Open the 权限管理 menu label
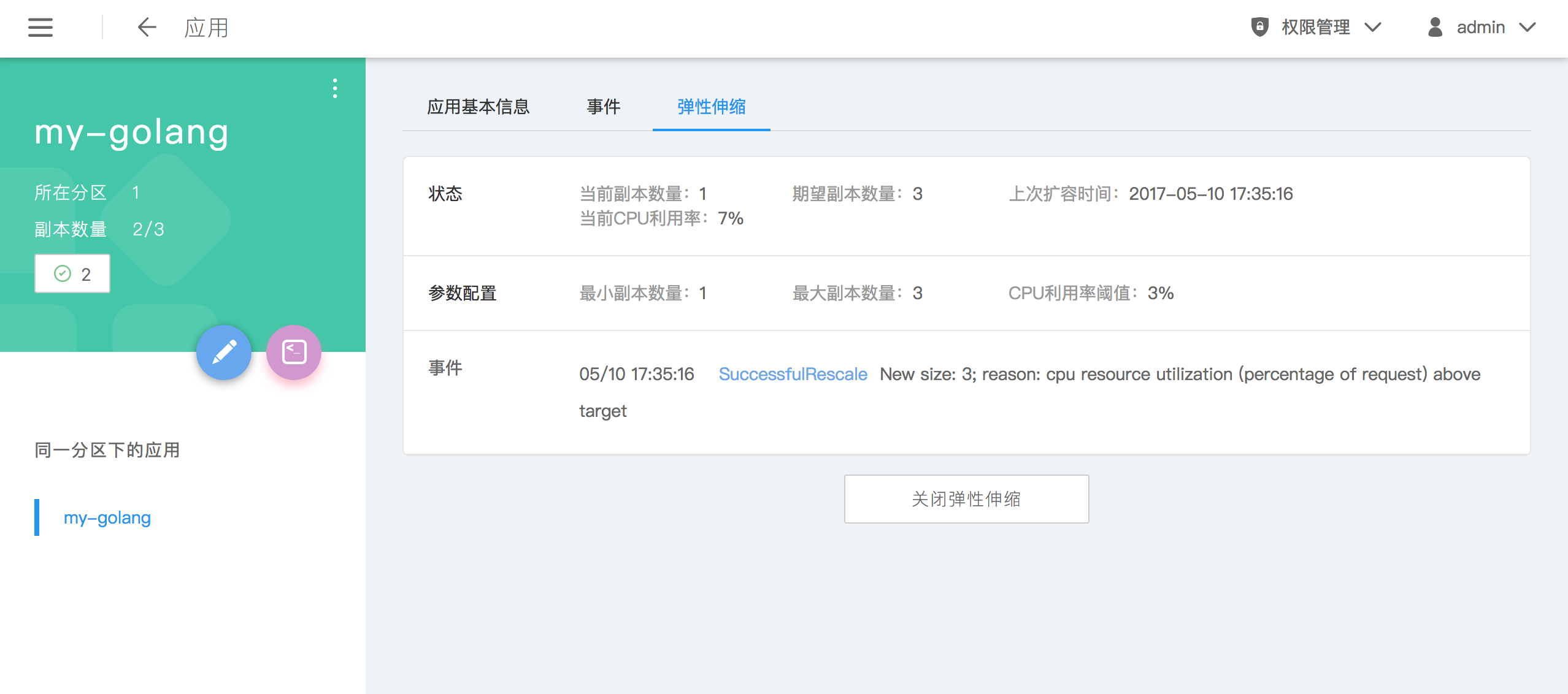1568x694 pixels. (1315, 28)
